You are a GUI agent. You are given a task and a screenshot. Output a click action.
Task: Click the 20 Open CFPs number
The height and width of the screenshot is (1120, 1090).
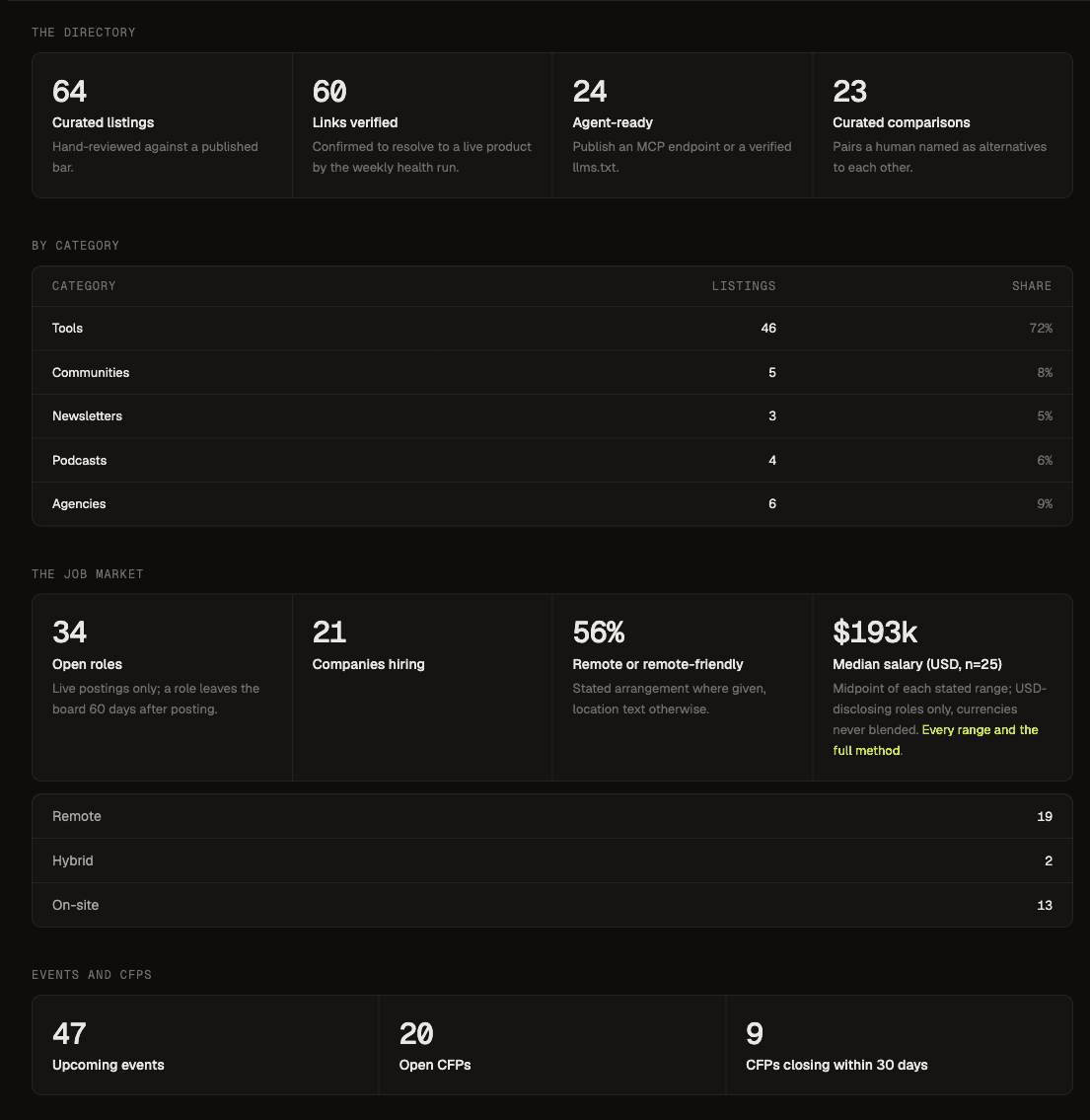click(416, 1033)
